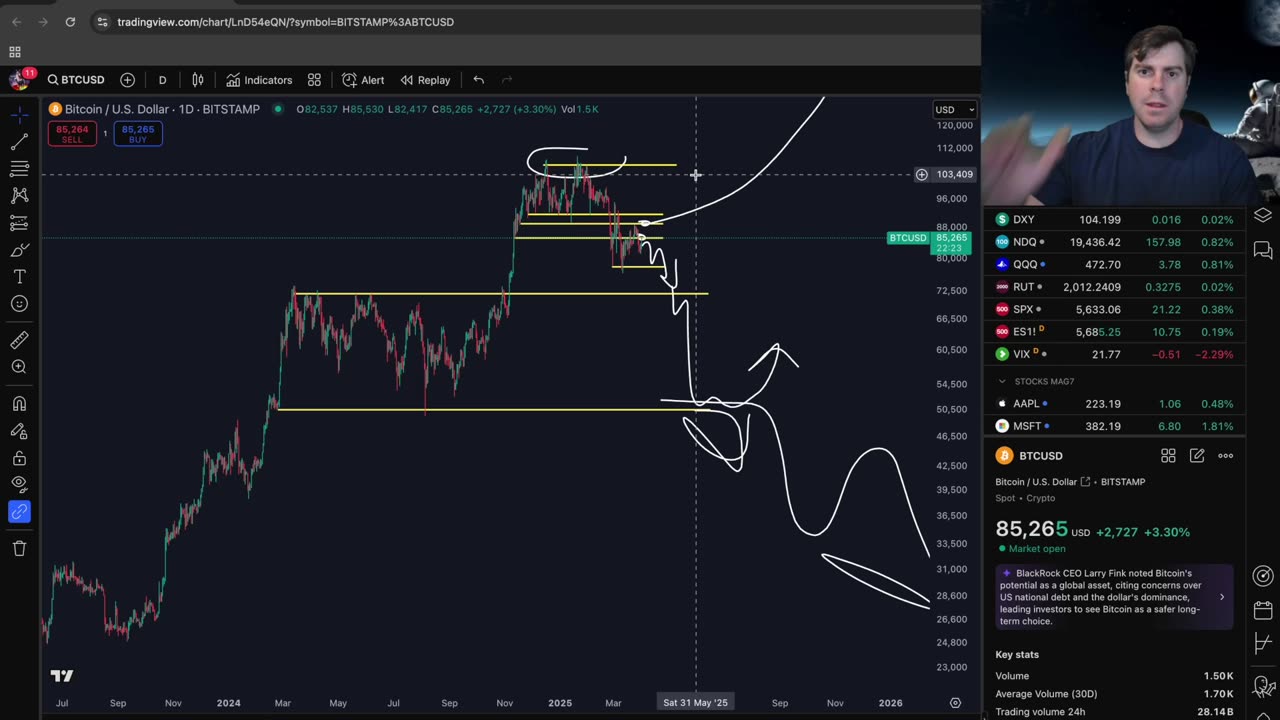This screenshot has width=1280, height=720.
Task: Open the indicator templates grid
Action: click(x=314, y=80)
